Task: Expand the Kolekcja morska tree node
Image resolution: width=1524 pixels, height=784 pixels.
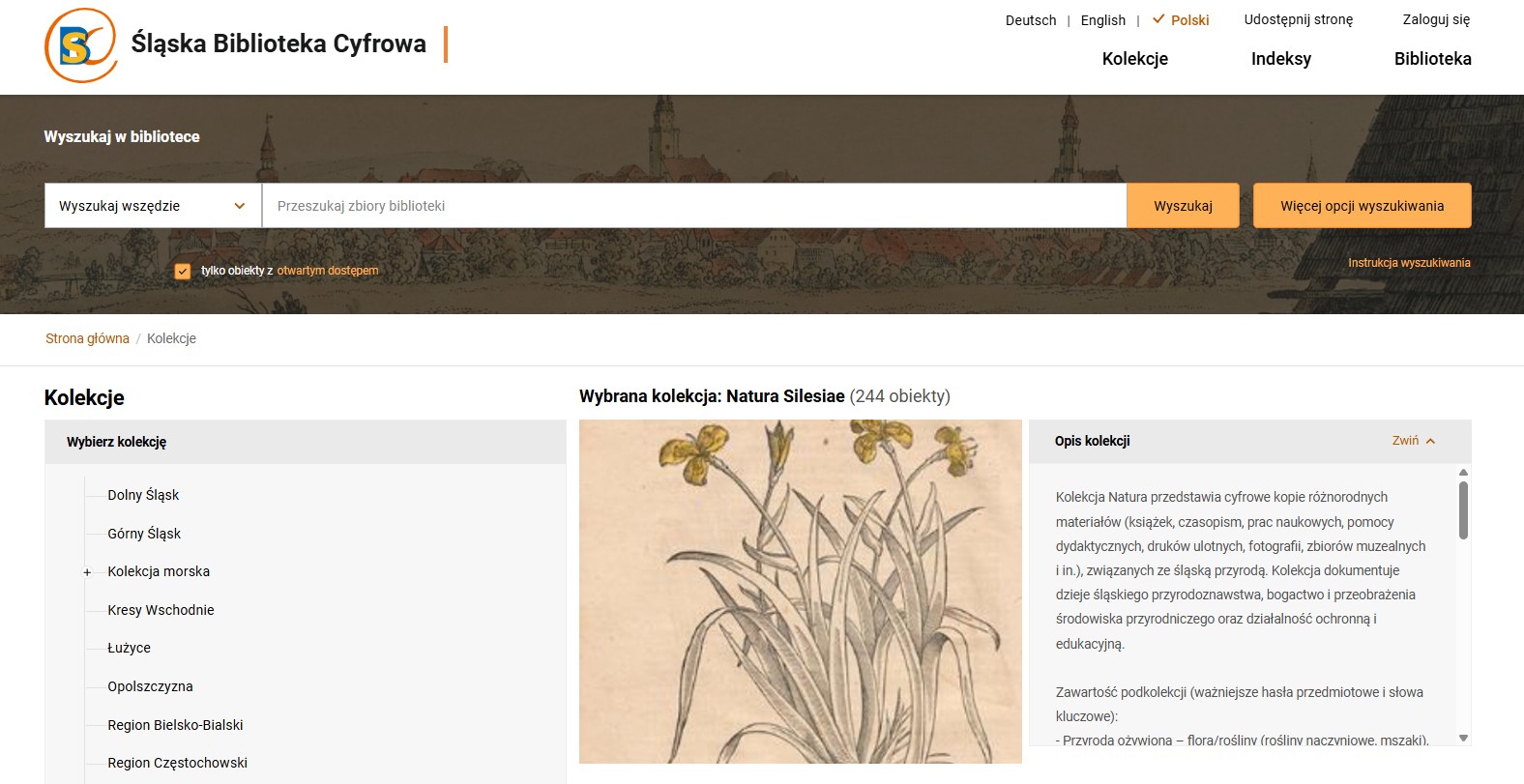Action: [x=87, y=572]
